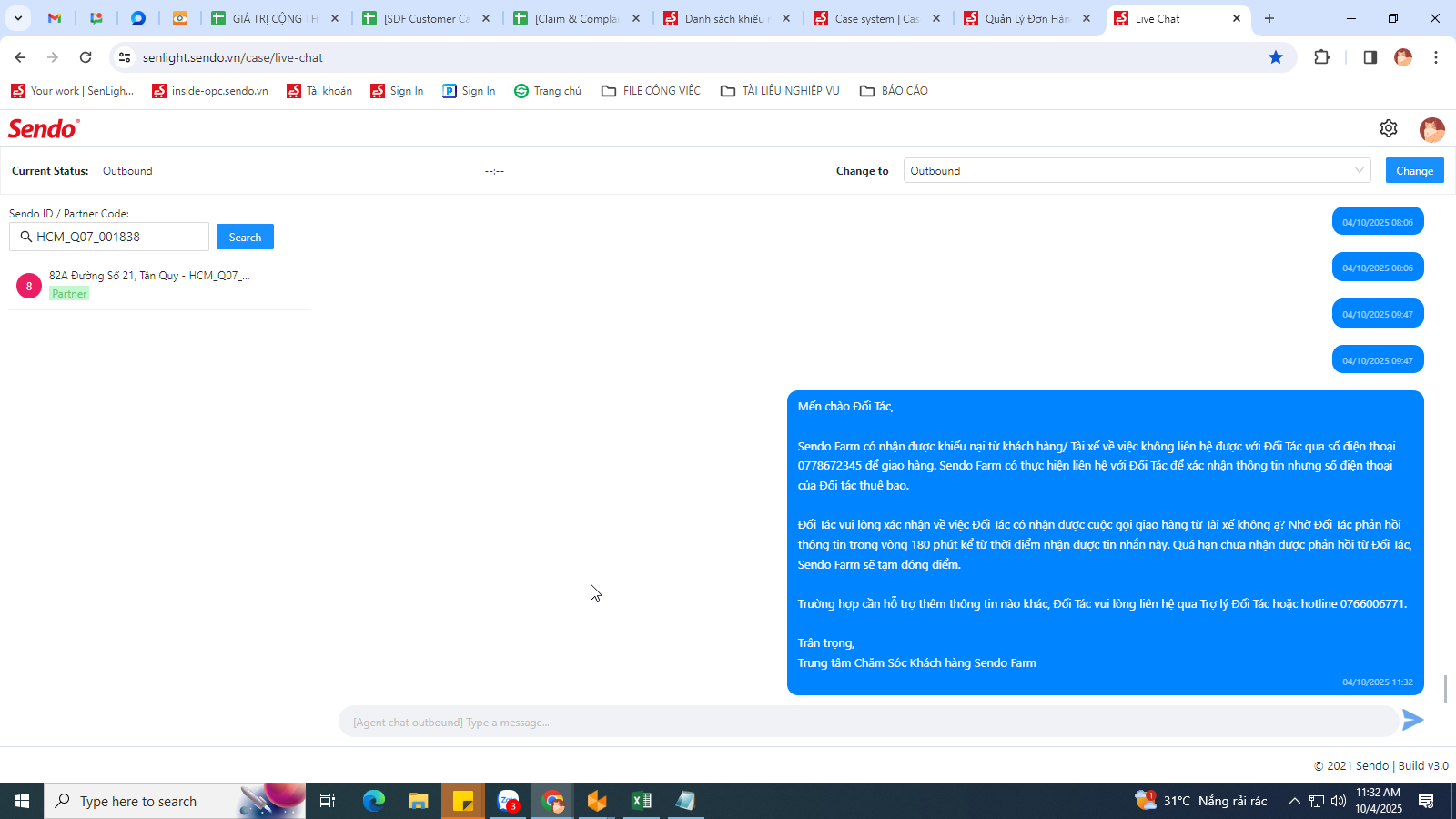Open the Tài khoản bookmark
This screenshot has height=819, width=1456.
point(319,91)
